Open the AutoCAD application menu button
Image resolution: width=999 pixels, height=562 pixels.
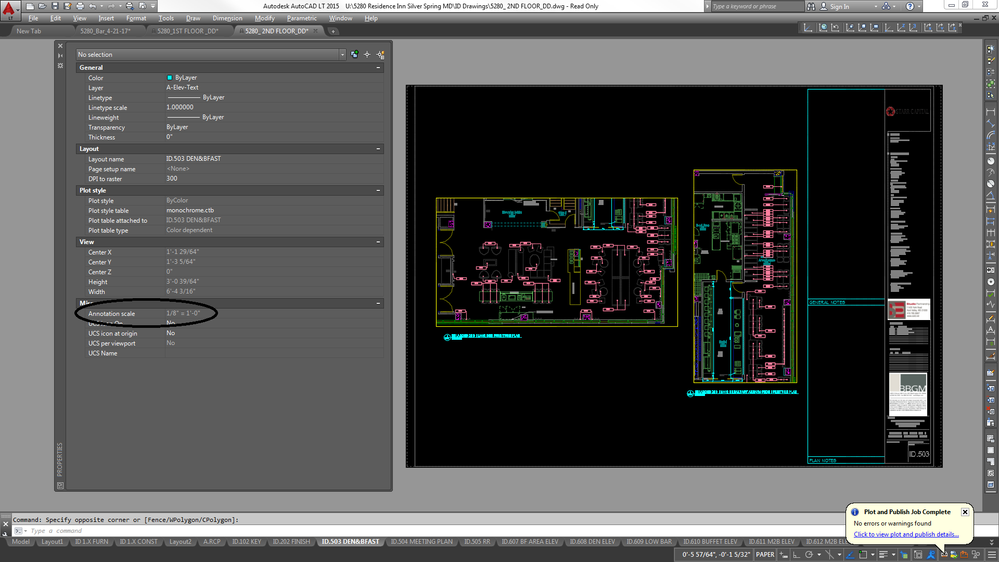click(9, 9)
